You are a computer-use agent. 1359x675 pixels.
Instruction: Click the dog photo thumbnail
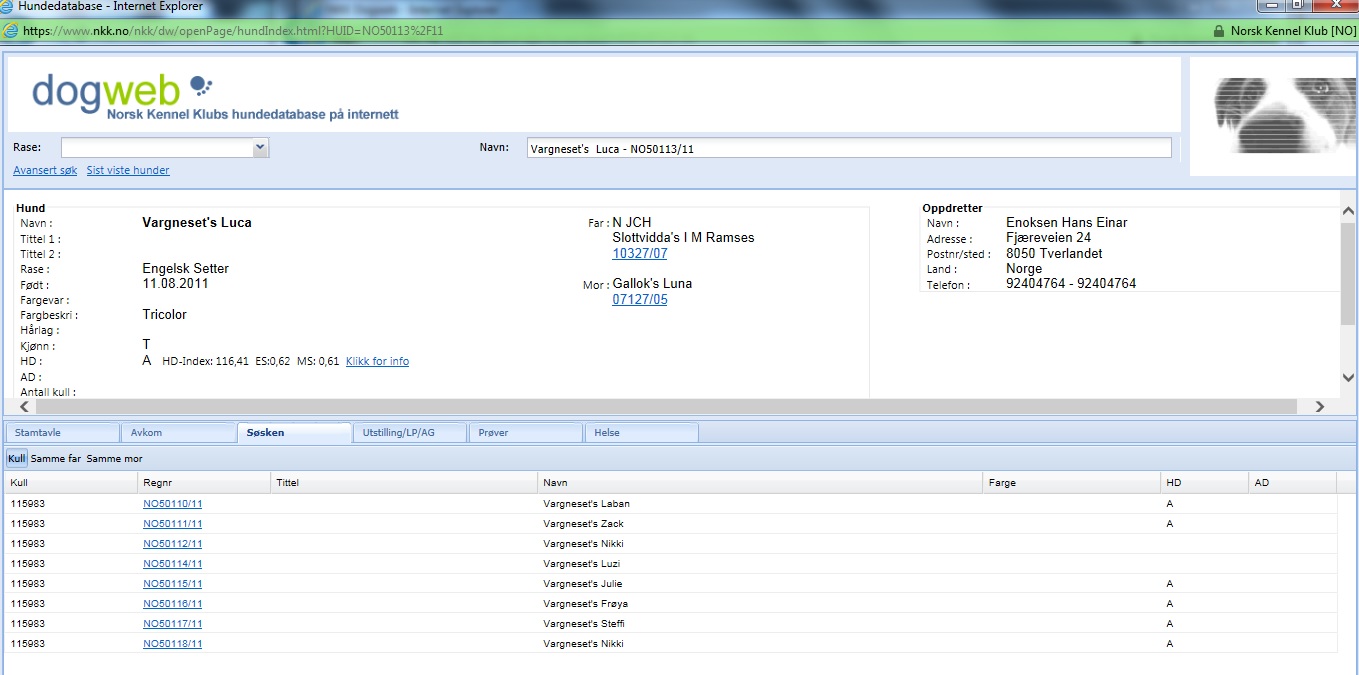click(1271, 115)
